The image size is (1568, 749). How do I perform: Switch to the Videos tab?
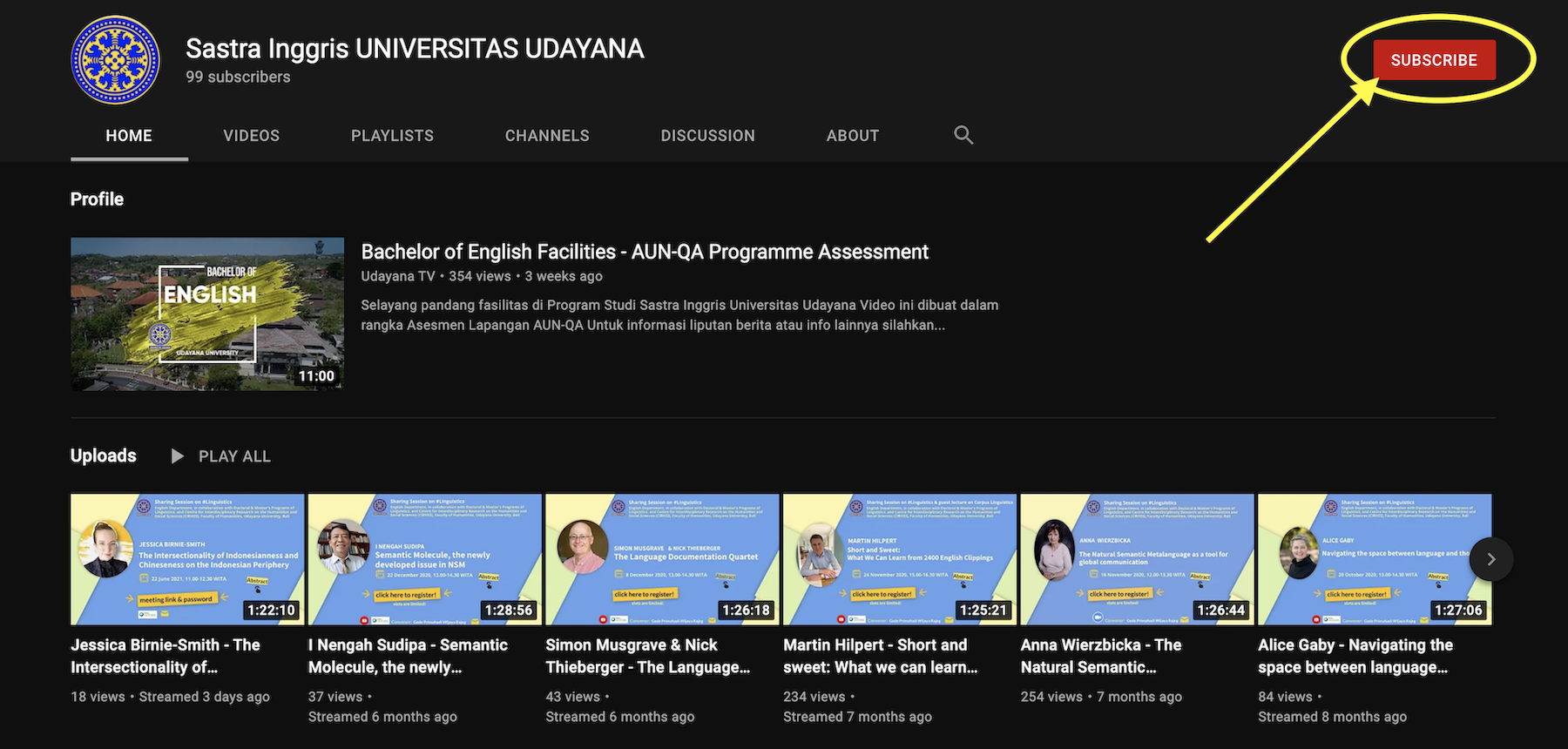252,136
